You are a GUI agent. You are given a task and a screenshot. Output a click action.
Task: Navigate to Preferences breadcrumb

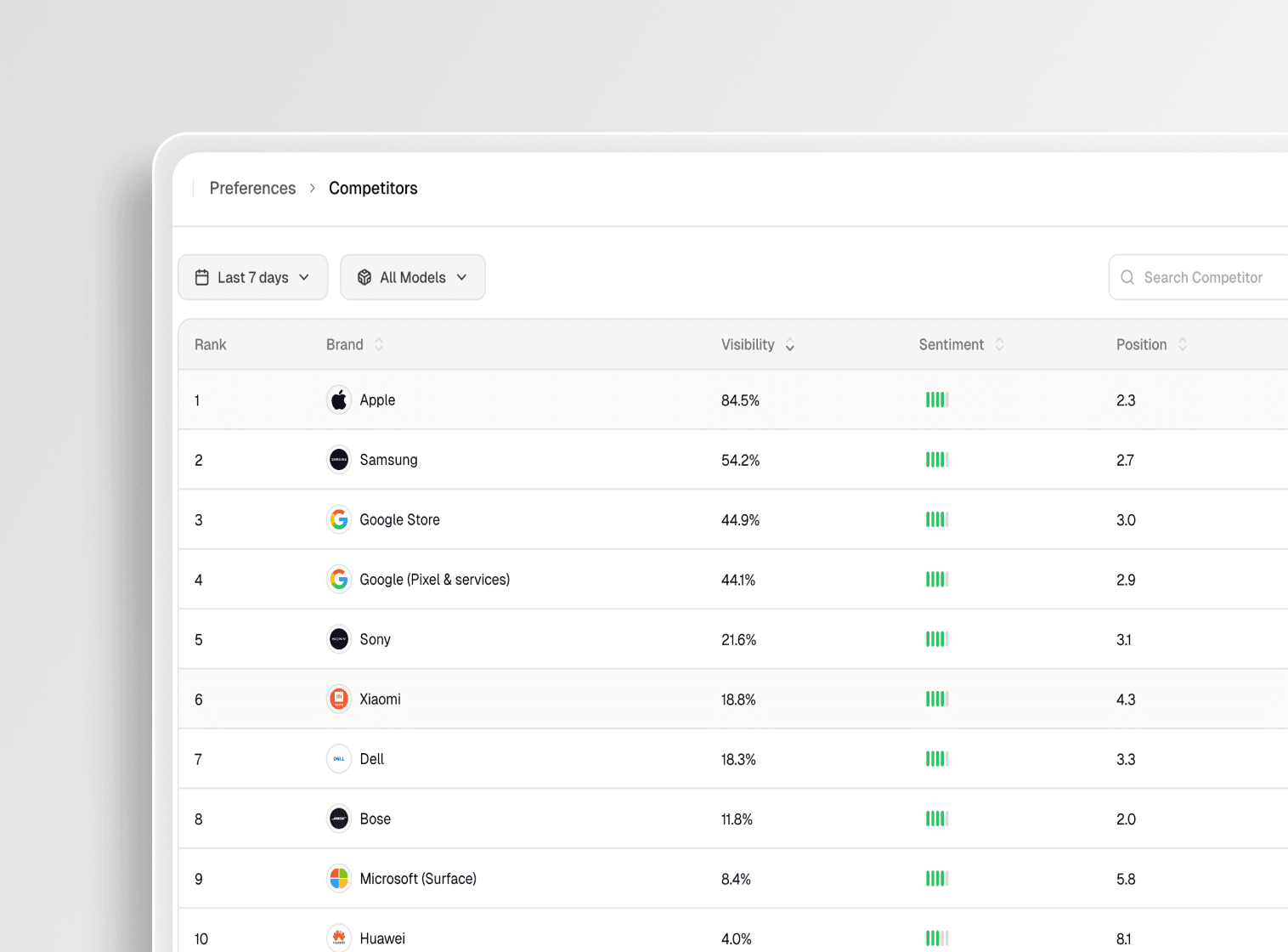pyautogui.click(x=252, y=188)
